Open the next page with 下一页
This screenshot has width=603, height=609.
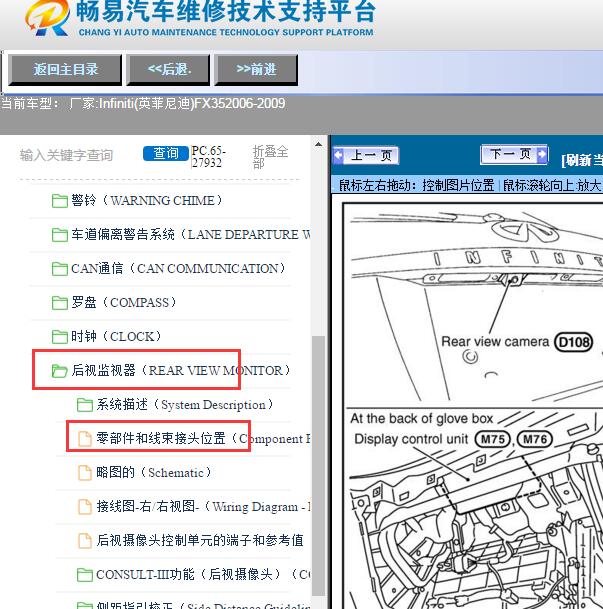click(x=514, y=154)
